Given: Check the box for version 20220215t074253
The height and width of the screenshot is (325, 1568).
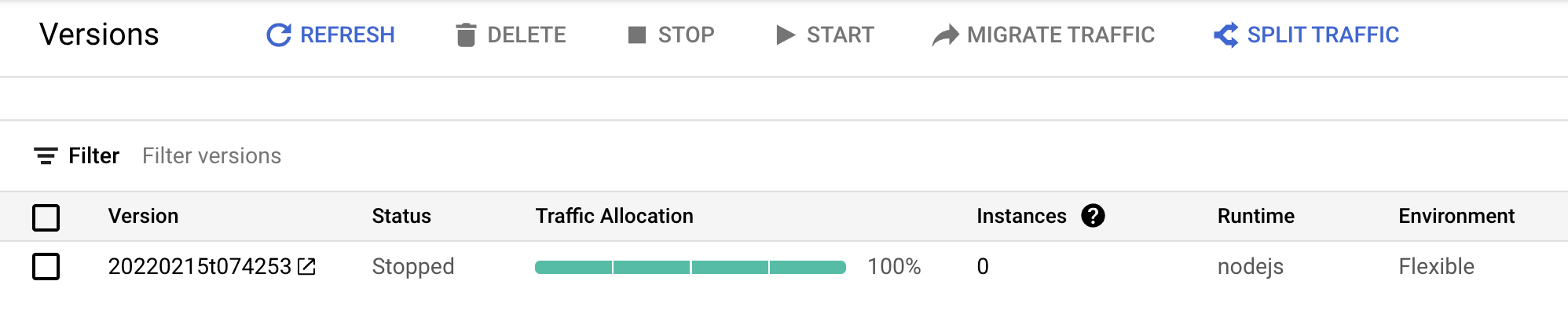Looking at the screenshot, I should 46,267.
